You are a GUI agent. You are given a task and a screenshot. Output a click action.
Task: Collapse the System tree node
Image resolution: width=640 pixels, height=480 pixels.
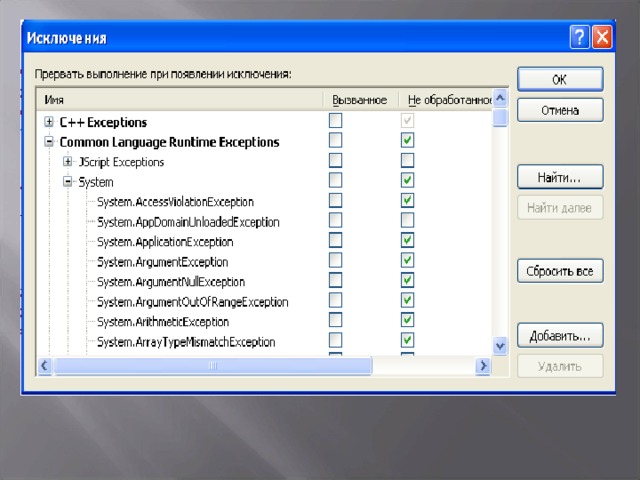[68, 182]
